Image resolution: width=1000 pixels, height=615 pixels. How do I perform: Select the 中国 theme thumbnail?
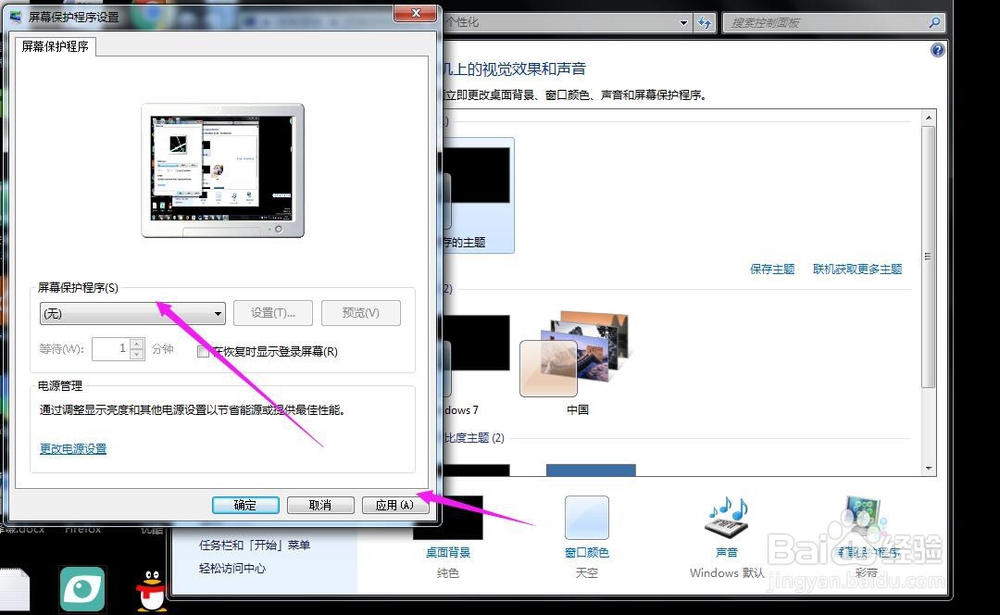pyautogui.click(x=574, y=355)
